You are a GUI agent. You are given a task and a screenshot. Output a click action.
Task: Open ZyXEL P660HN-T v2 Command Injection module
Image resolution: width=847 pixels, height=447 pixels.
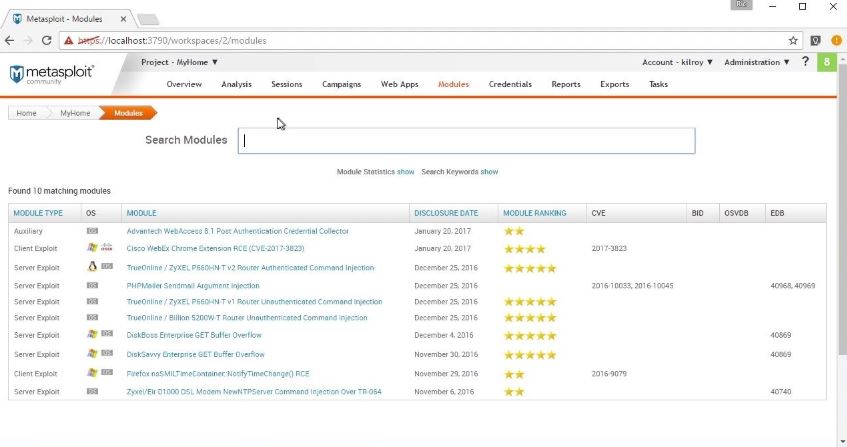click(250, 267)
